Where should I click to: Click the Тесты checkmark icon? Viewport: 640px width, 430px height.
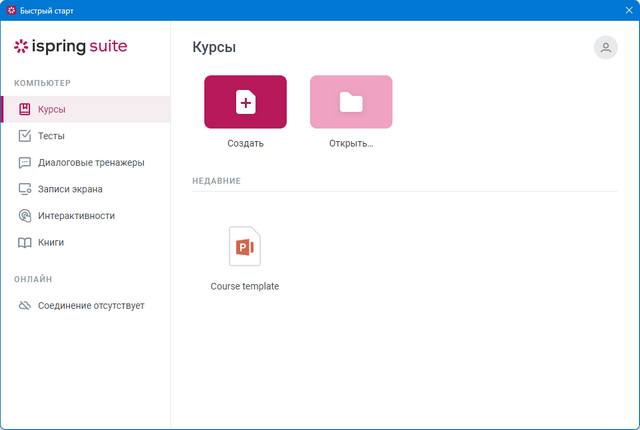point(25,136)
